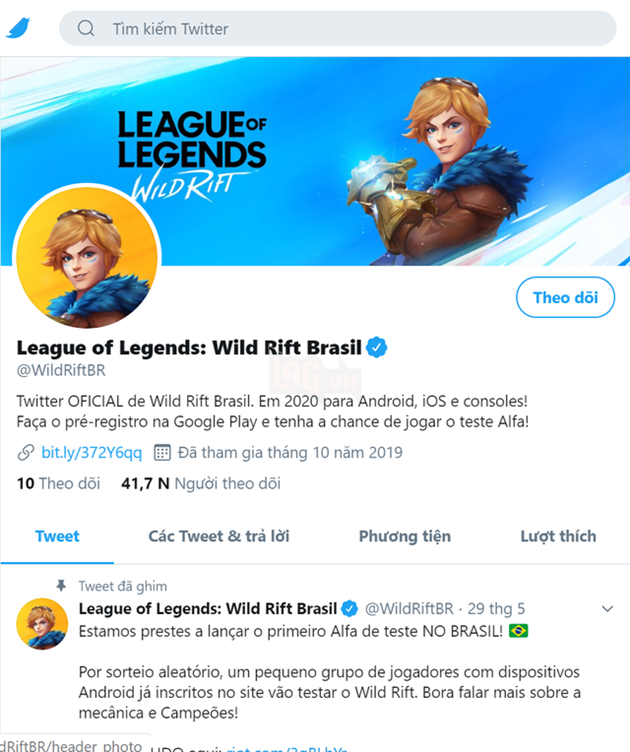Click the verified badge beside profile name

(377, 347)
